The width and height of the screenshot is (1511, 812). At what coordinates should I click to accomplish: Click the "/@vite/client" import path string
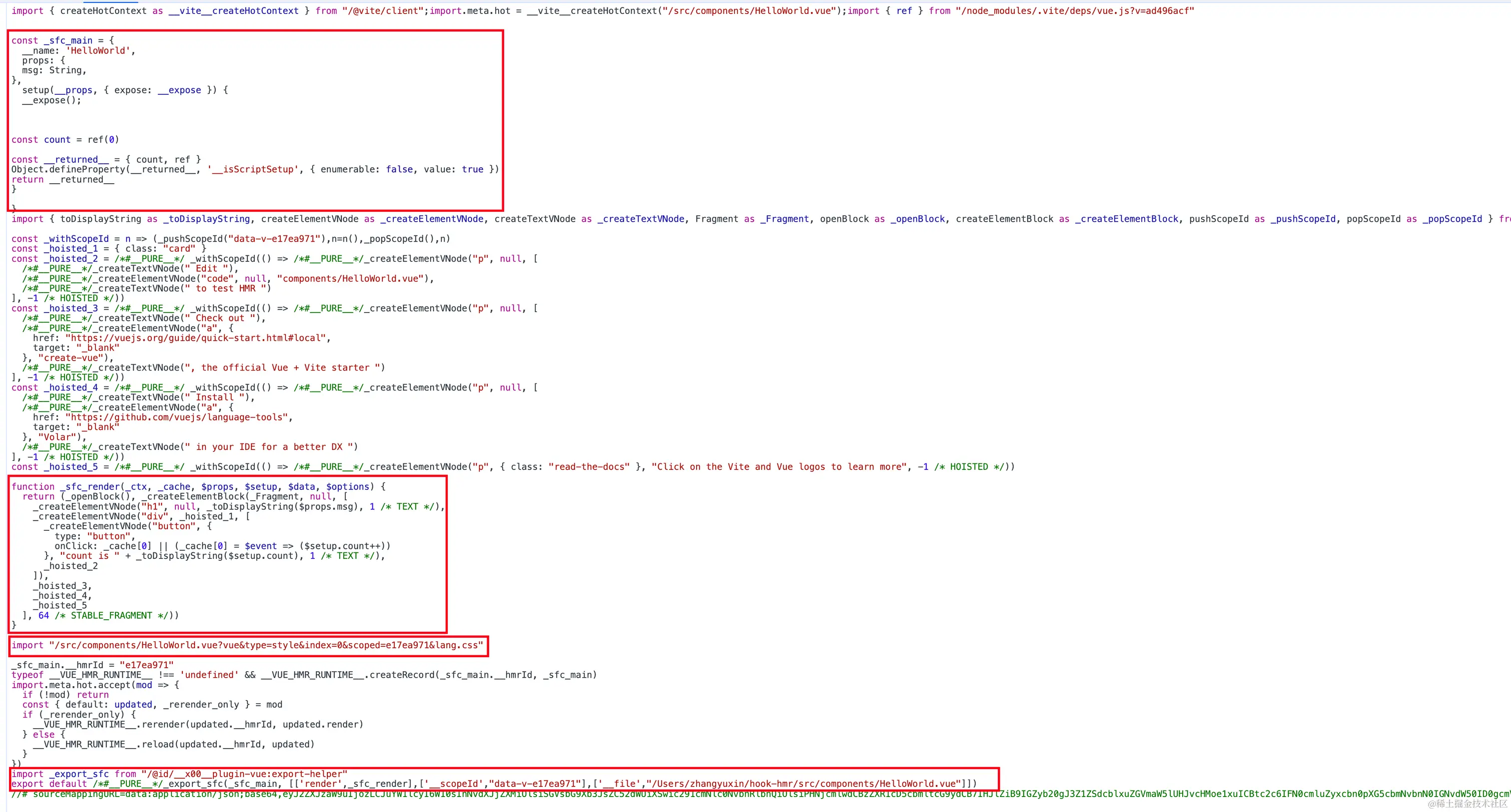click(384, 10)
